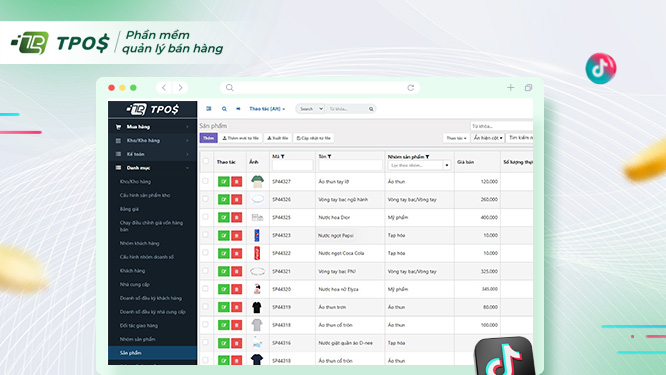Image resolution: width=666 pixels, height=375 pixels.
Task: Edit product SP44321 Vòng tay bạc PNJ
Action: click(223, 271)
